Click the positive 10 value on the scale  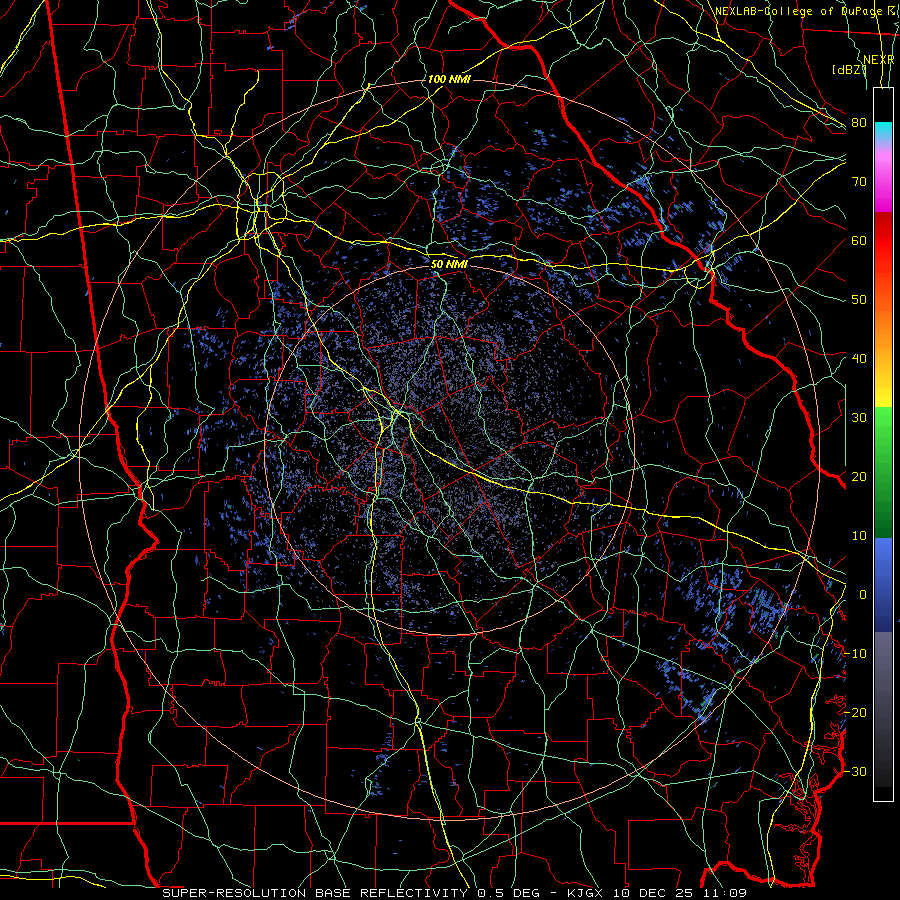(859, 536)
